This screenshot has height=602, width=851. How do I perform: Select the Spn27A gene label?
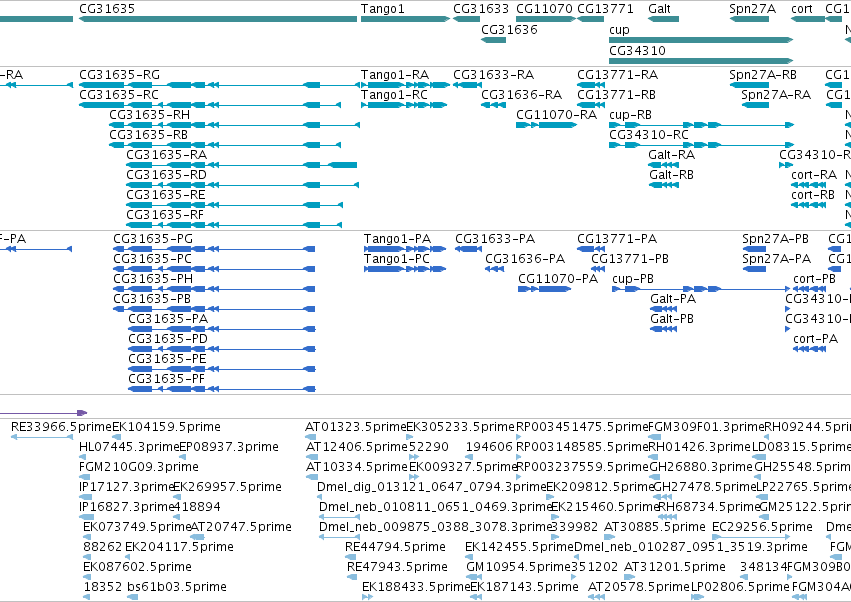(752, 9)
